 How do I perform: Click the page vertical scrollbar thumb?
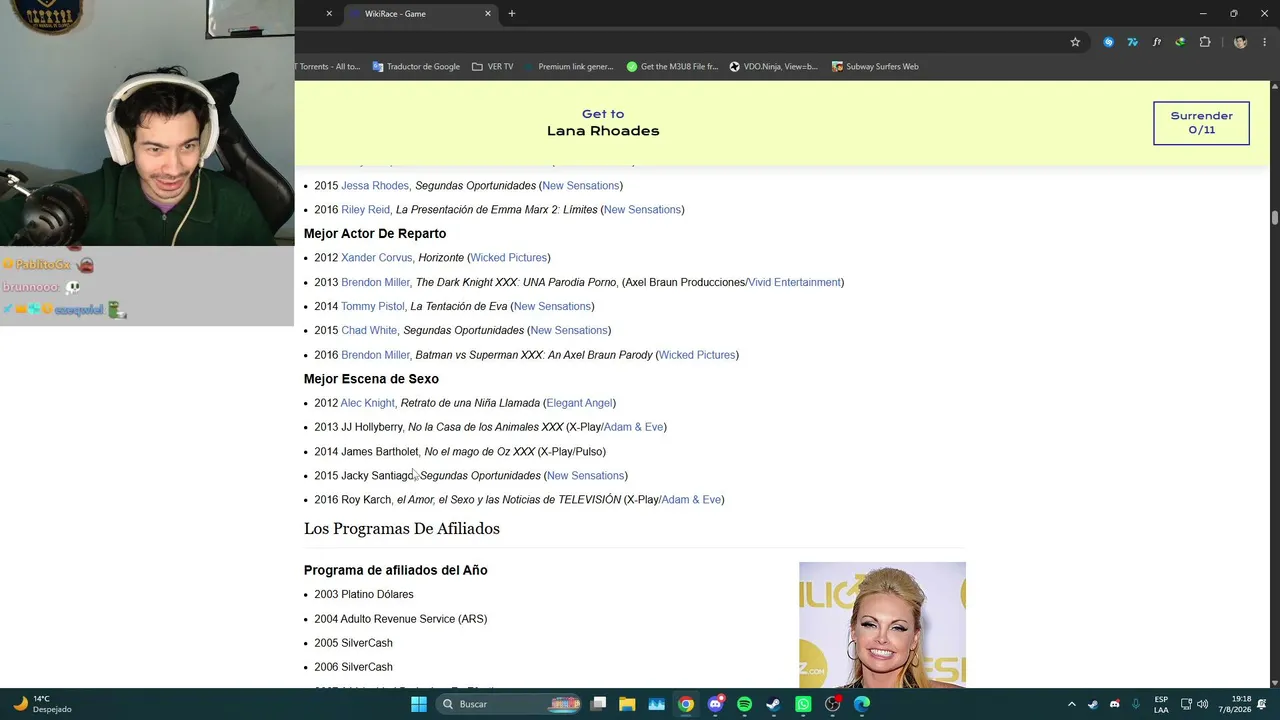coord(1275,218)
